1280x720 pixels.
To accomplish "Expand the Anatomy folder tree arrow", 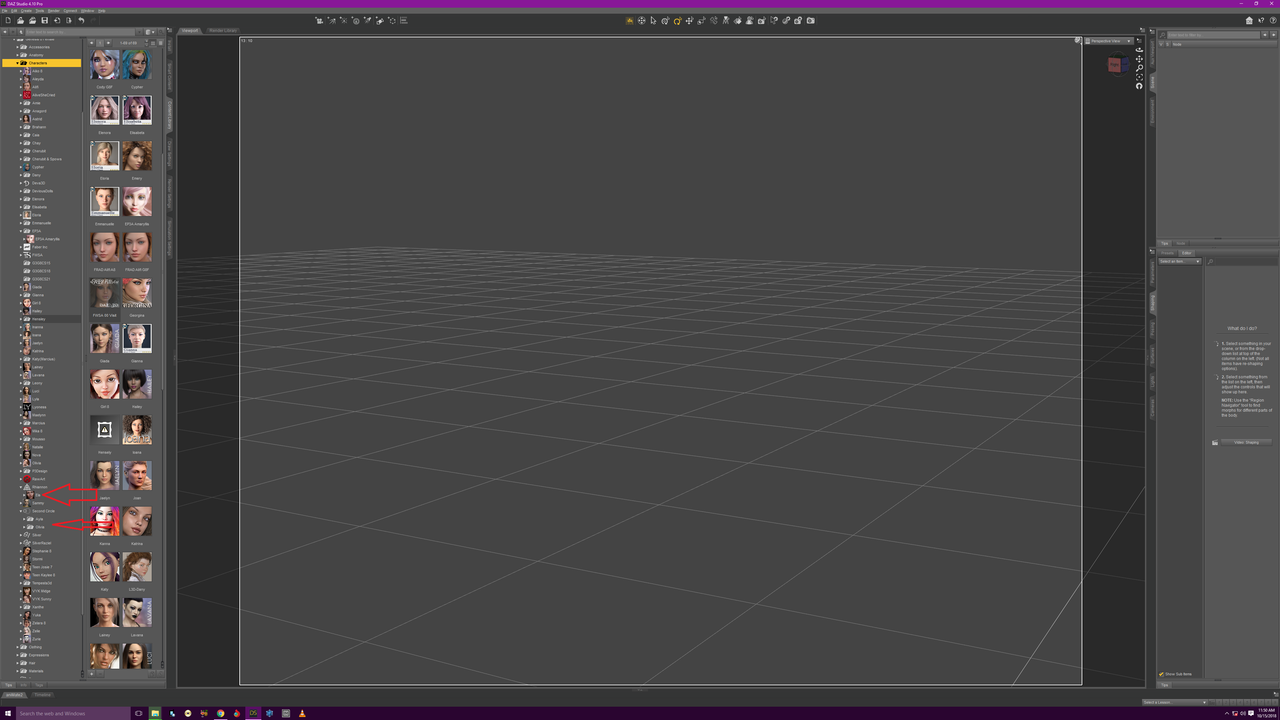I will click(18, 55).
